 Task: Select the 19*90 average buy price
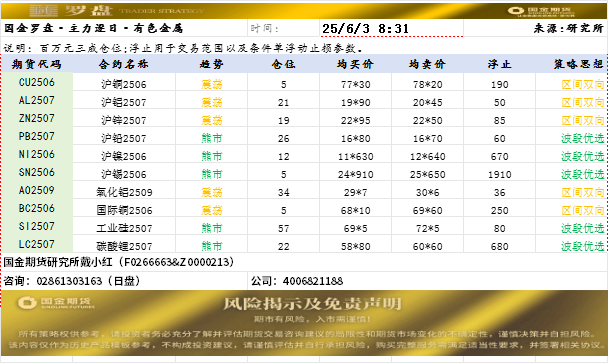(x=356, y=102)
